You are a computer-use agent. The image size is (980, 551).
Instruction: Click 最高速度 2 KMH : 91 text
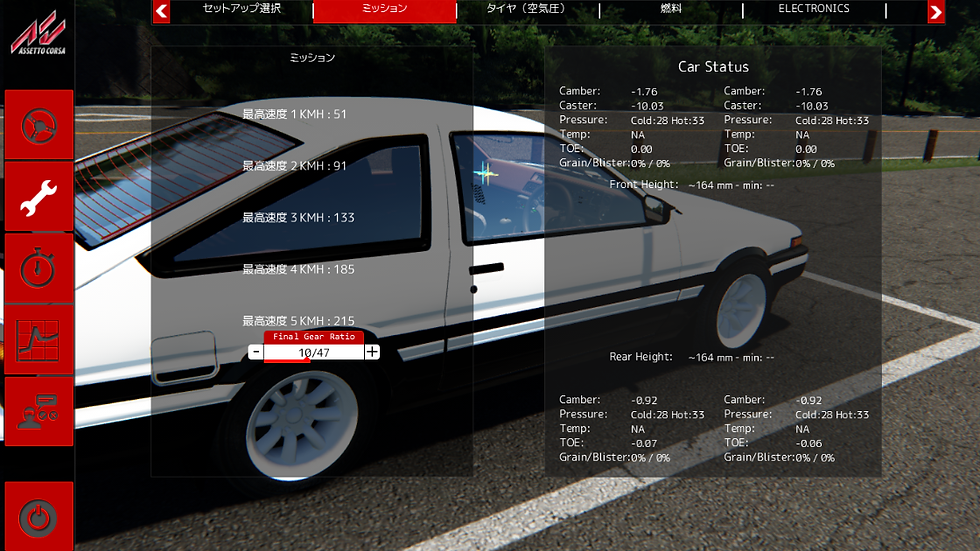click(294, 166)
